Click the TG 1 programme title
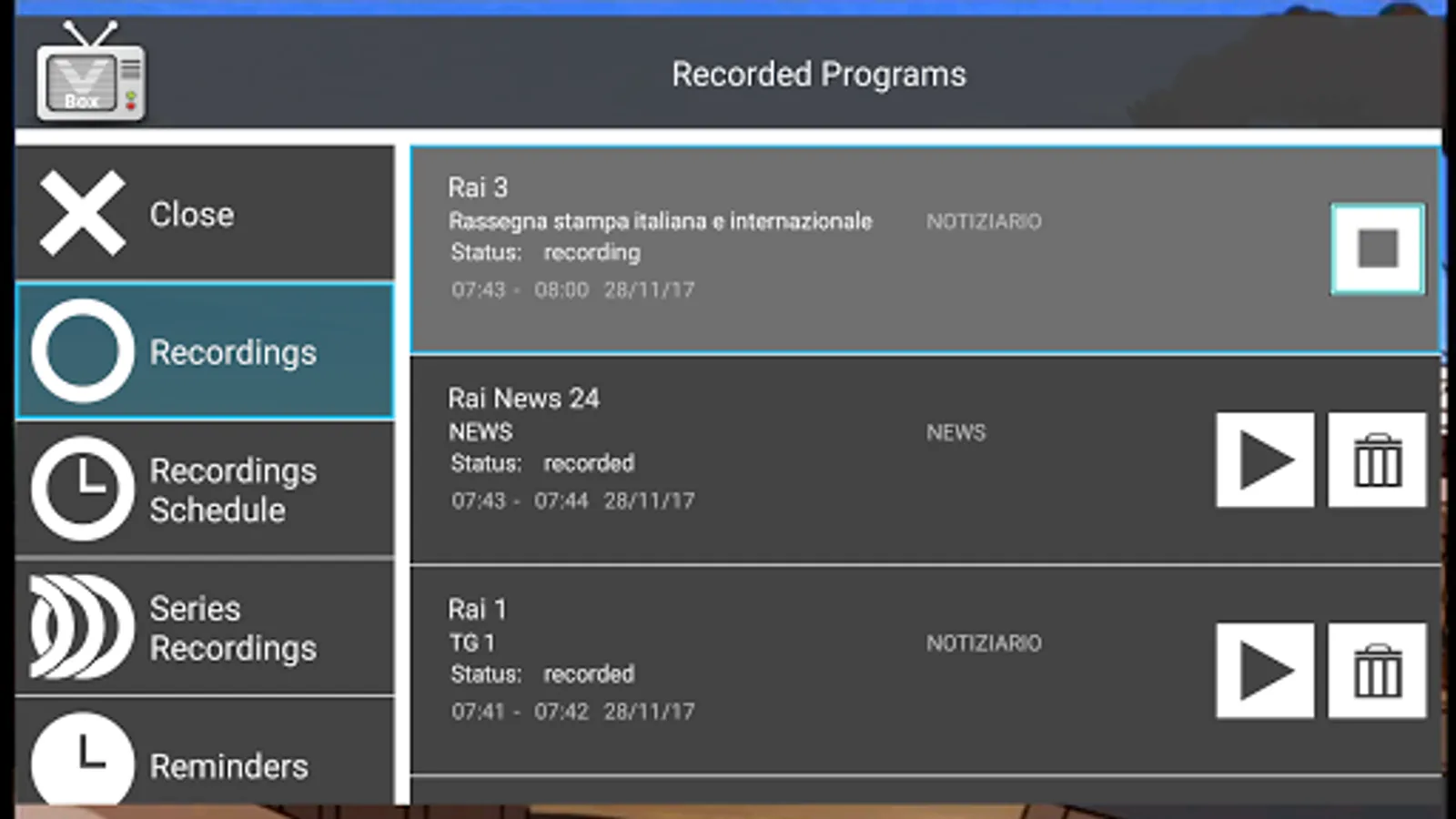Viewport: 1456px width, 819px height. point(472,642)
